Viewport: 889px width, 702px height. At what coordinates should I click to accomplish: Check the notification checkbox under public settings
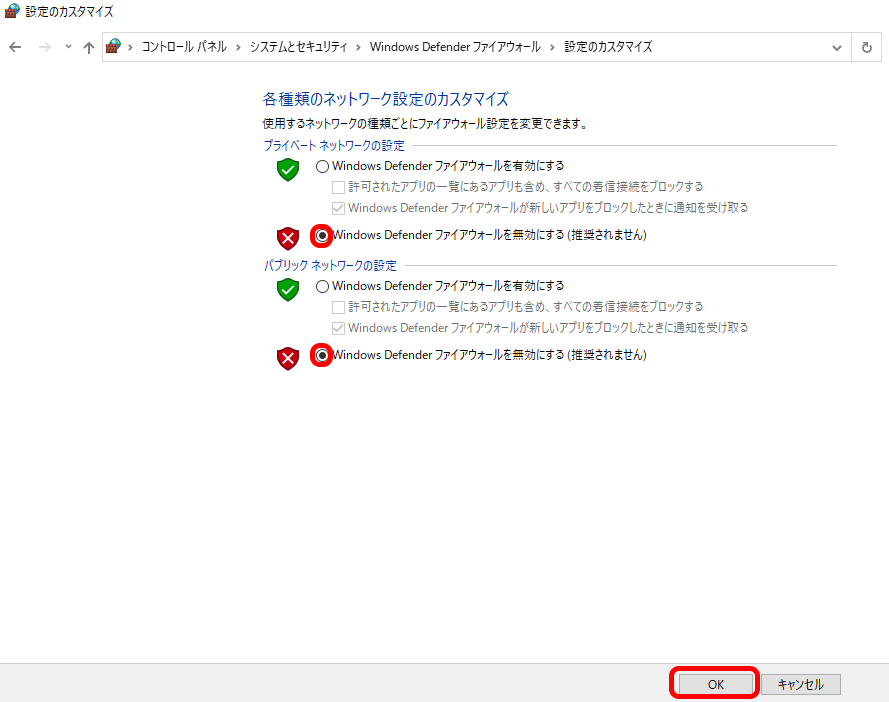(x=339, y=327)
